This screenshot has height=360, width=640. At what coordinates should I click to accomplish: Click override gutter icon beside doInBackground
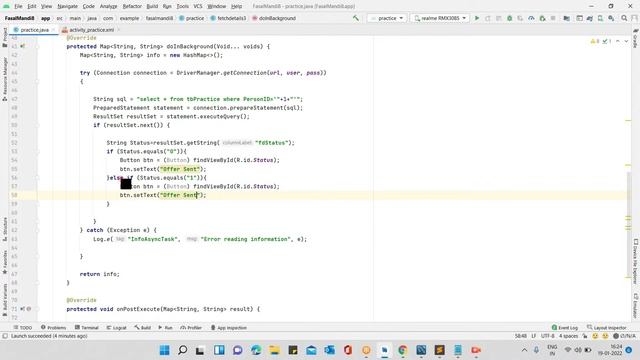[22, 46]
